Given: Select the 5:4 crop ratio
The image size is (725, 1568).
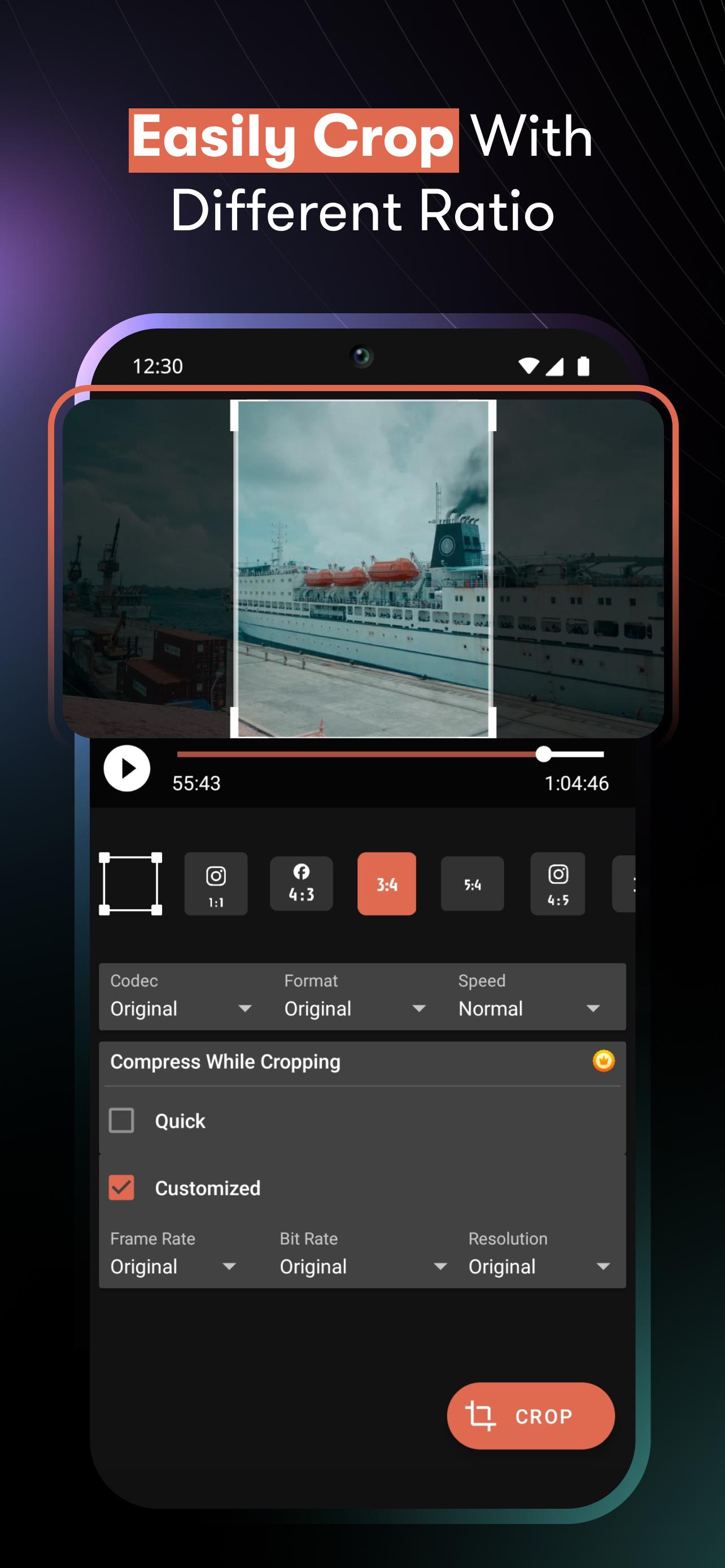Looking at the screenshot, I should [x=473, y=883].
